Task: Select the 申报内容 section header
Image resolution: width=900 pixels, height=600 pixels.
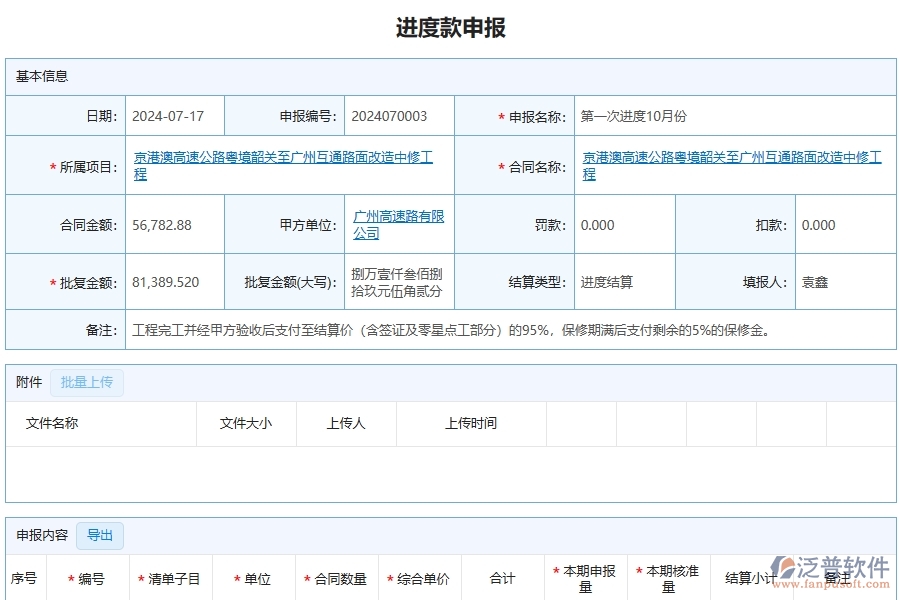Action: point(40,535)
